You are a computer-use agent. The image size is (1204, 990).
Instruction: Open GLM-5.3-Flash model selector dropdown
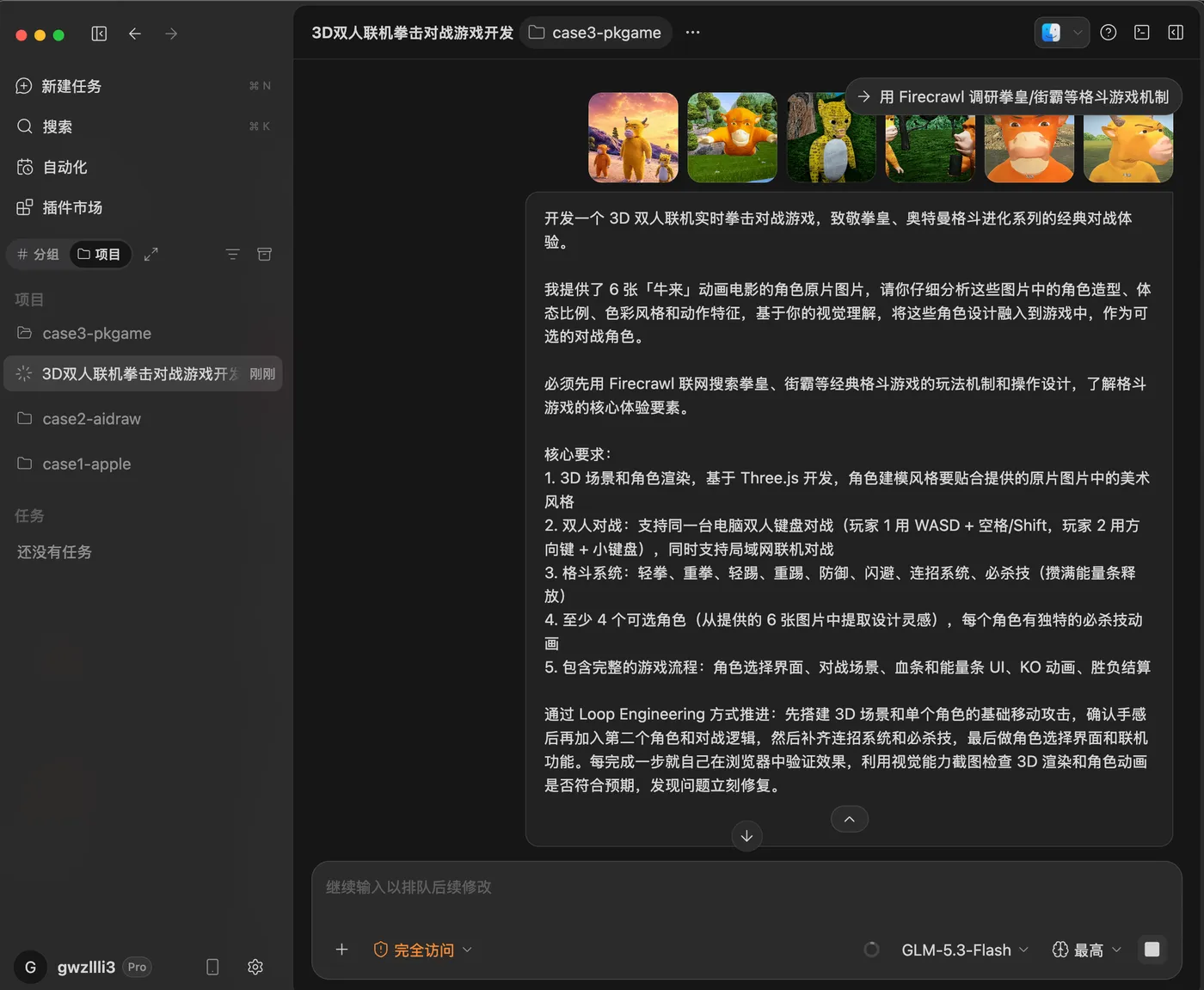point(965,950)
